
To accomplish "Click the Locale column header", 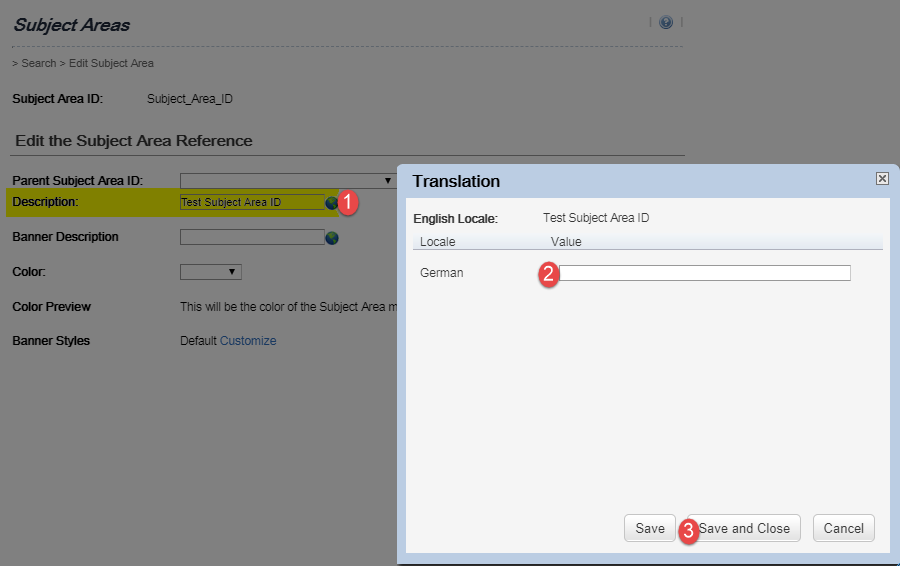I will [437, 242].
